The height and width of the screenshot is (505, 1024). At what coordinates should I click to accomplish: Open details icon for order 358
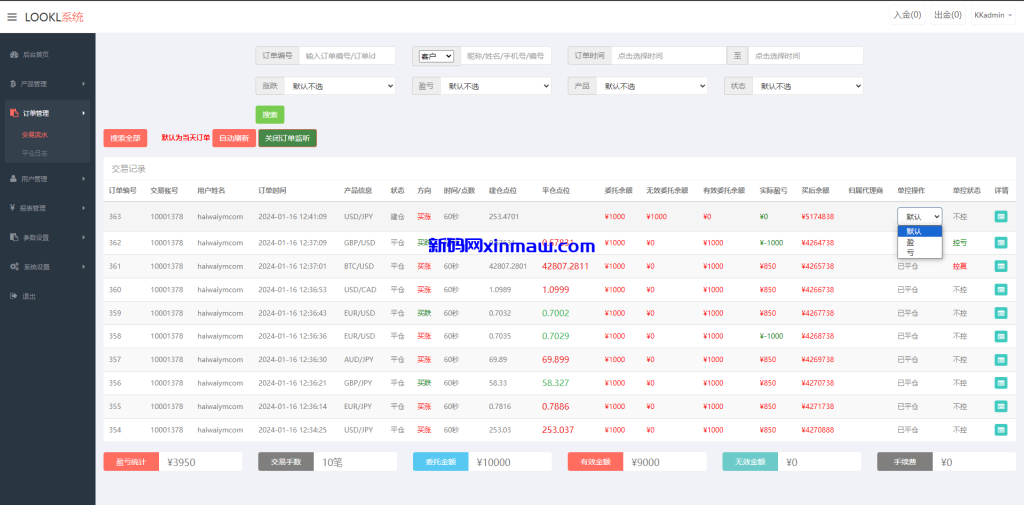pyautogui.click(x=1000, y=336)
